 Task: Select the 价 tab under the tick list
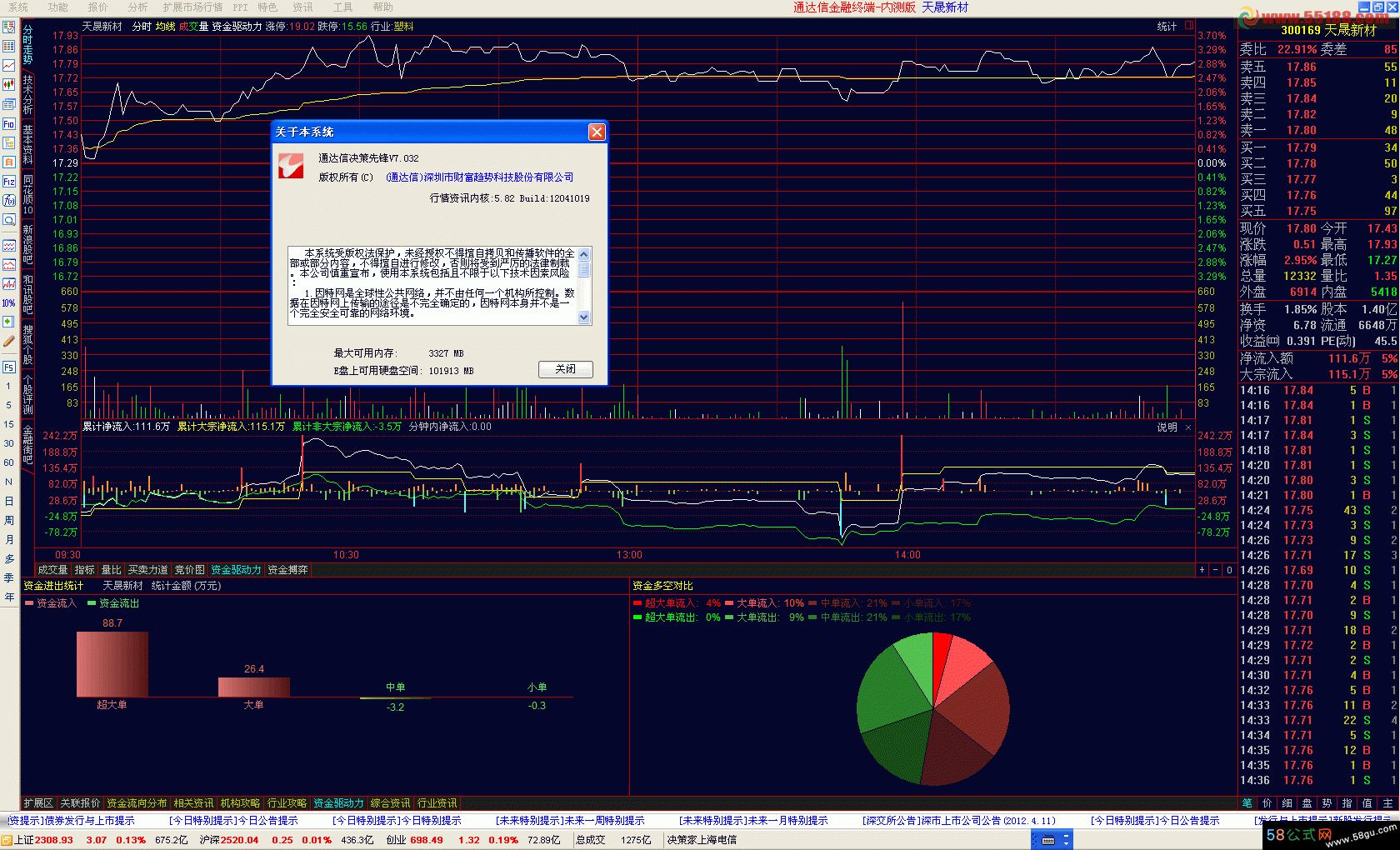point(1267,803)
